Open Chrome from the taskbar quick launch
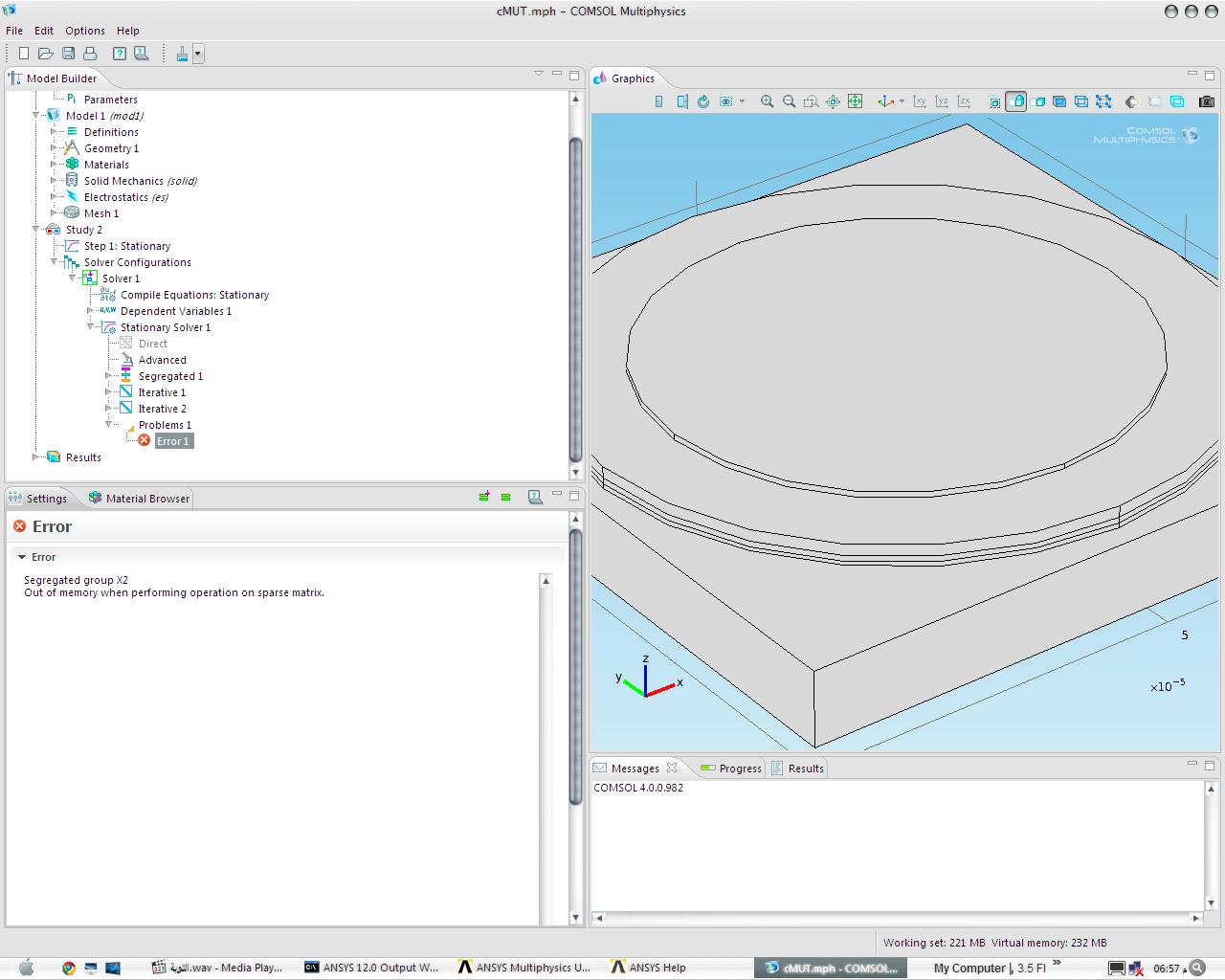This screenshot has width=1225, height=980. click(69, 968)
